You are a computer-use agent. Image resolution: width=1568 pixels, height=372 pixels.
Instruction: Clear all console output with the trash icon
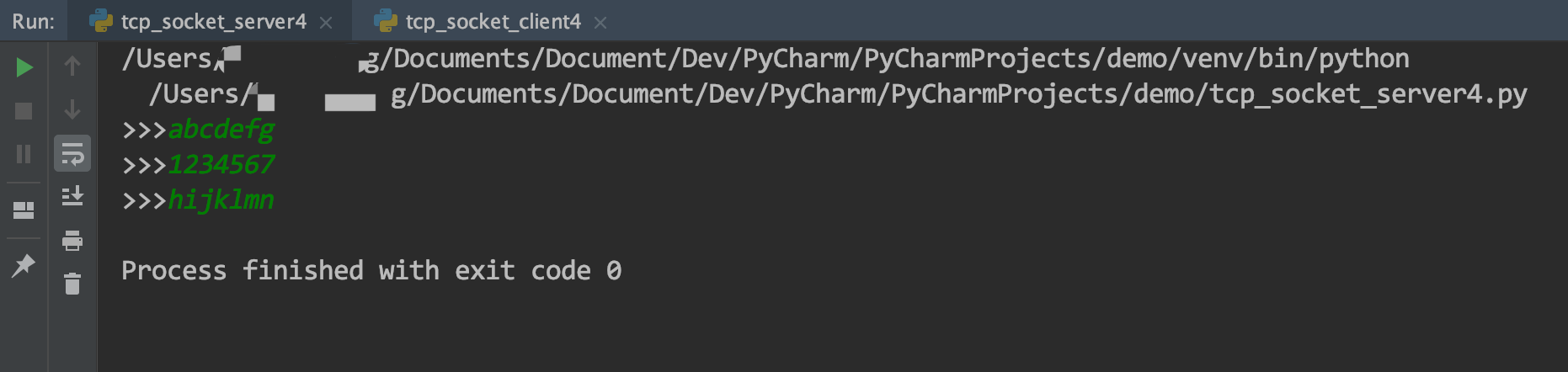click(x=72, y=284)
